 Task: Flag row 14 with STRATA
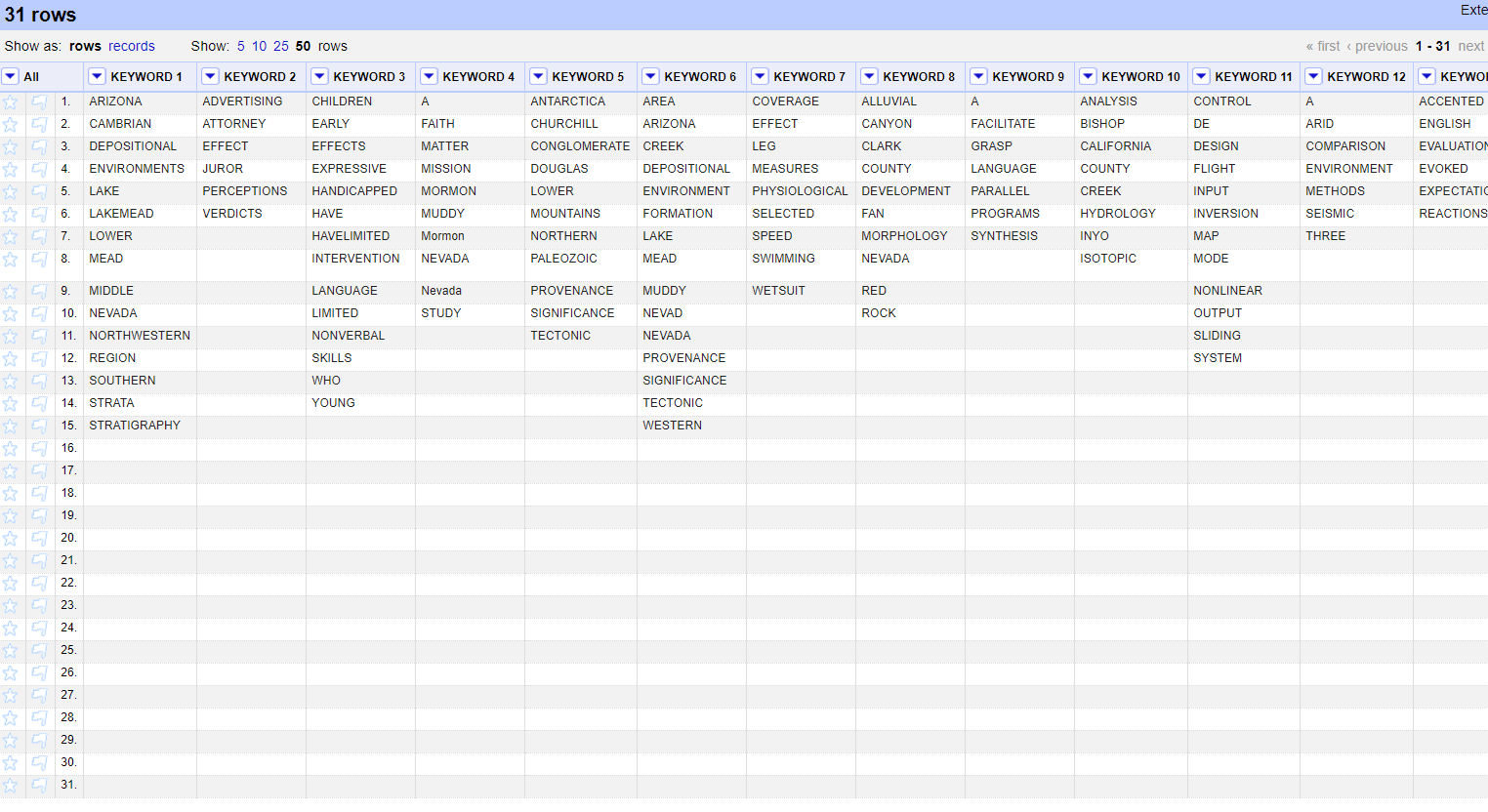39,403
